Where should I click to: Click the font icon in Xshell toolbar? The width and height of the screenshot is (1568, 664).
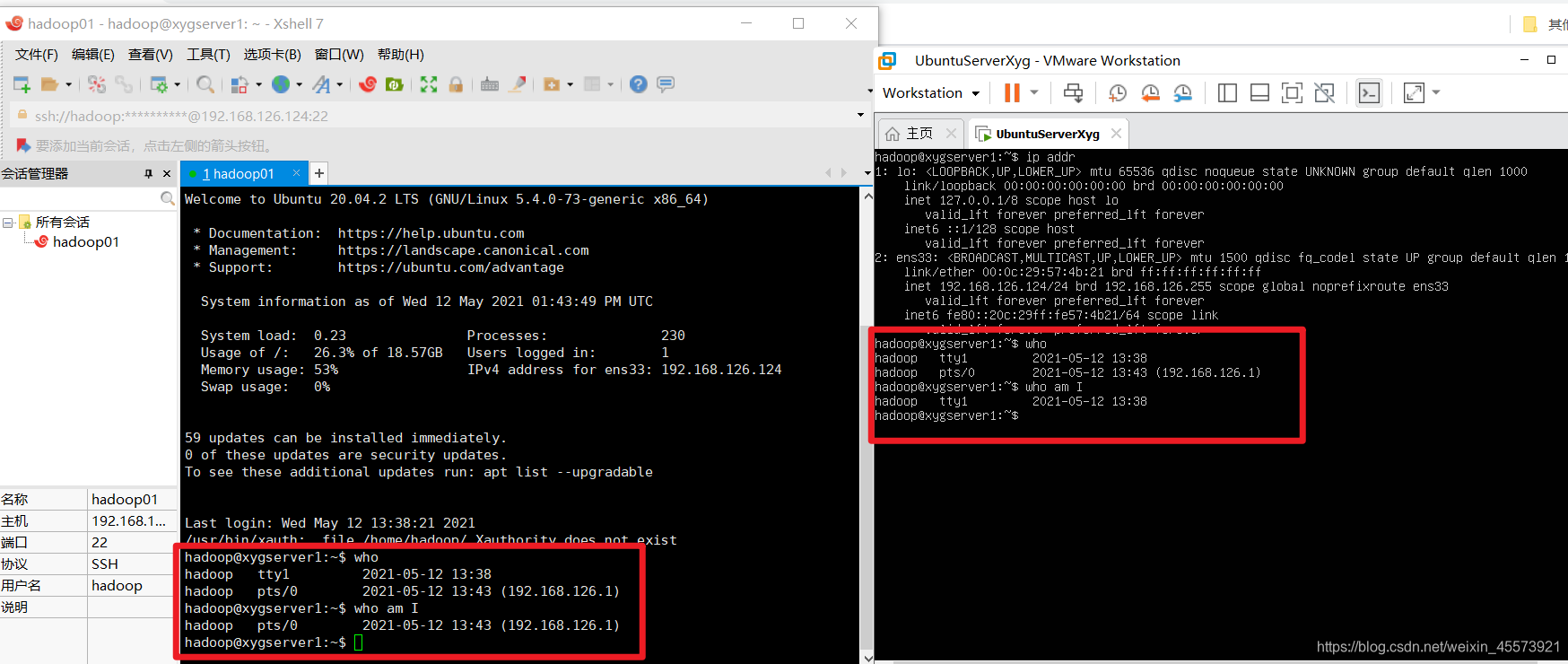[321, 84]
